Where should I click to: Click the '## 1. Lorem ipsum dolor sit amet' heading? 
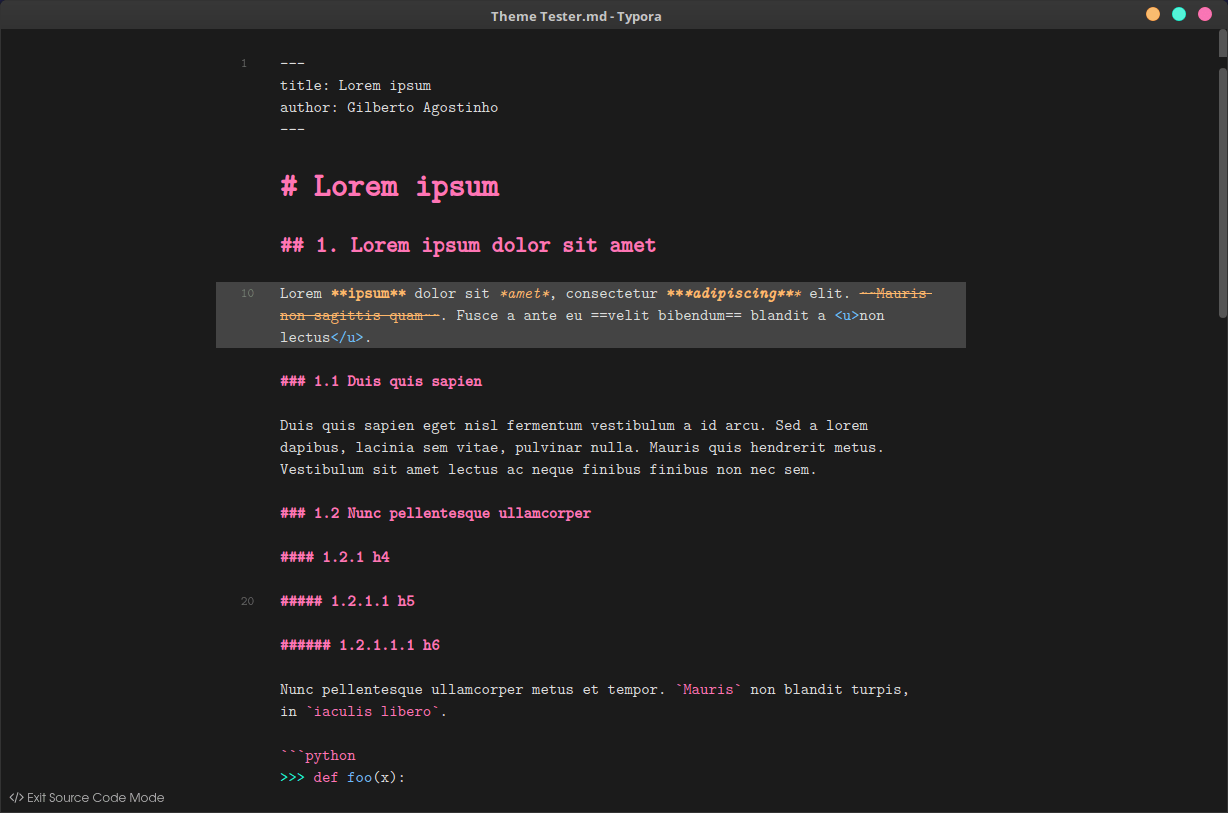click(x=468, y=245)
